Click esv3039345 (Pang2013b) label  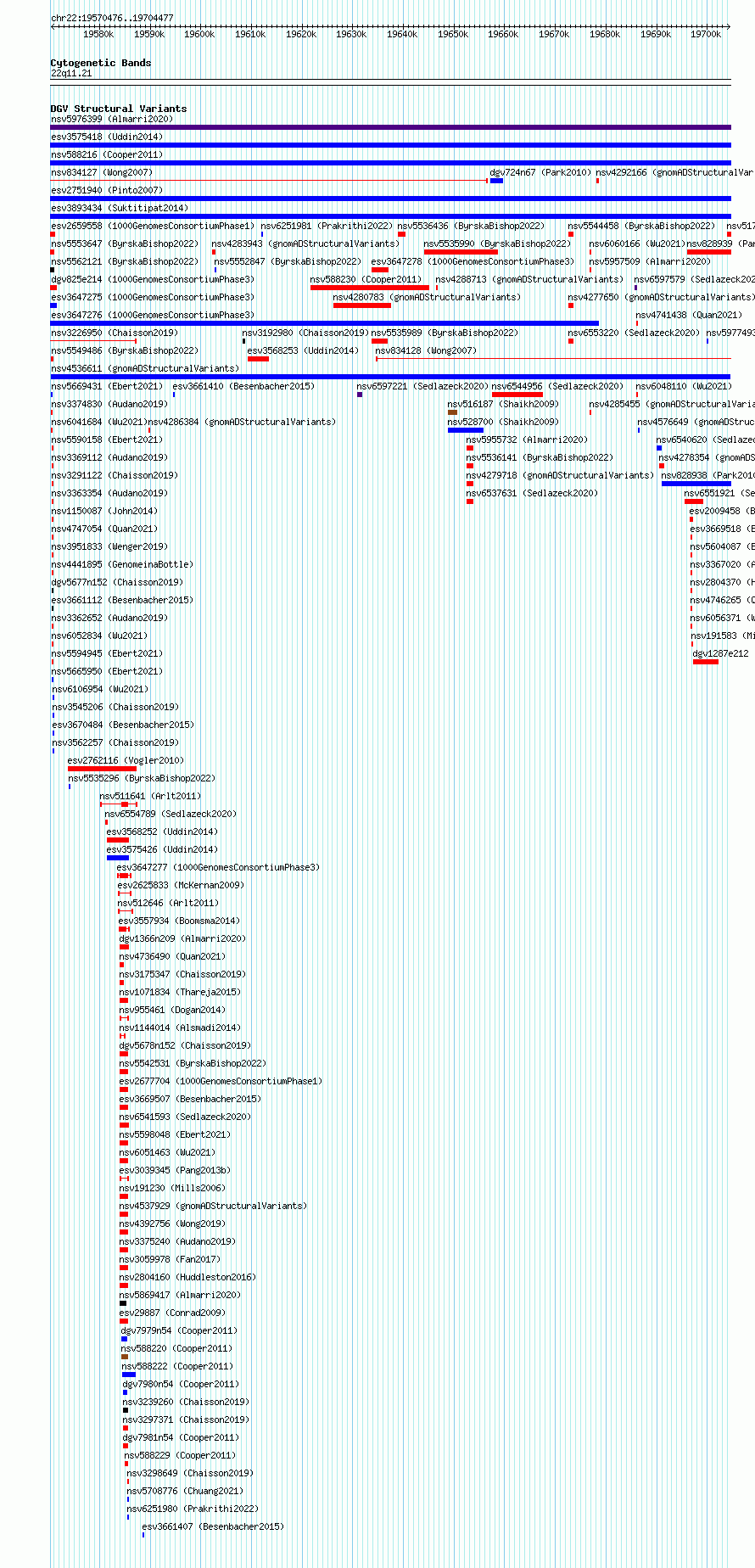(x=175, y=1170)
